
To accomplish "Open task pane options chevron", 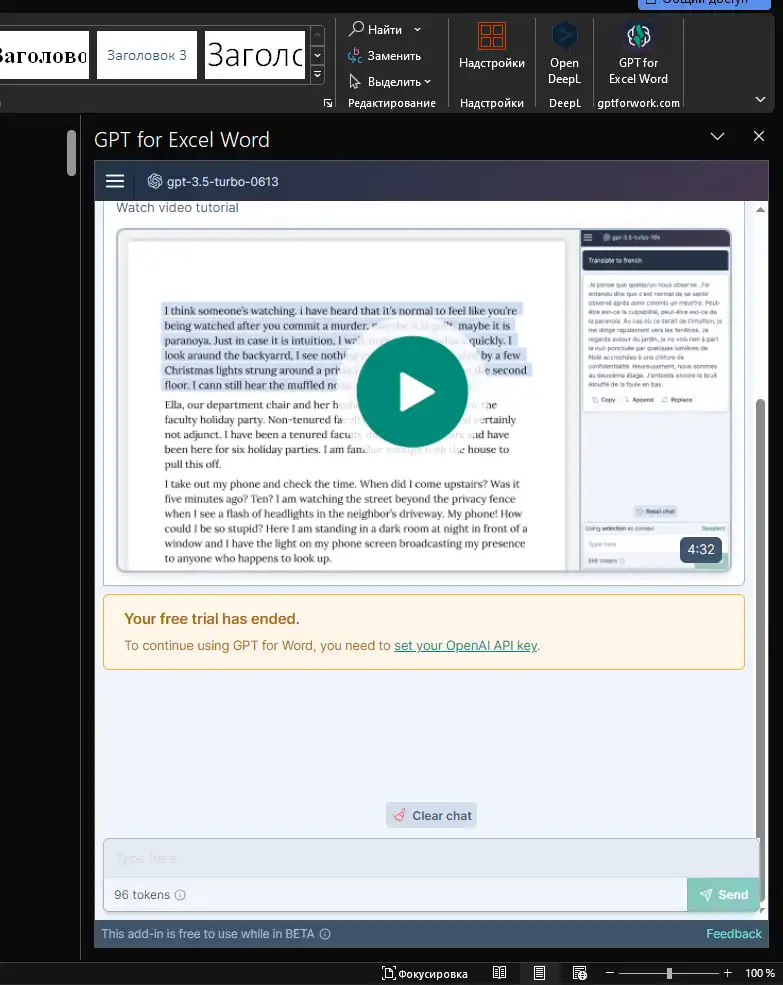I will (717, 136).
